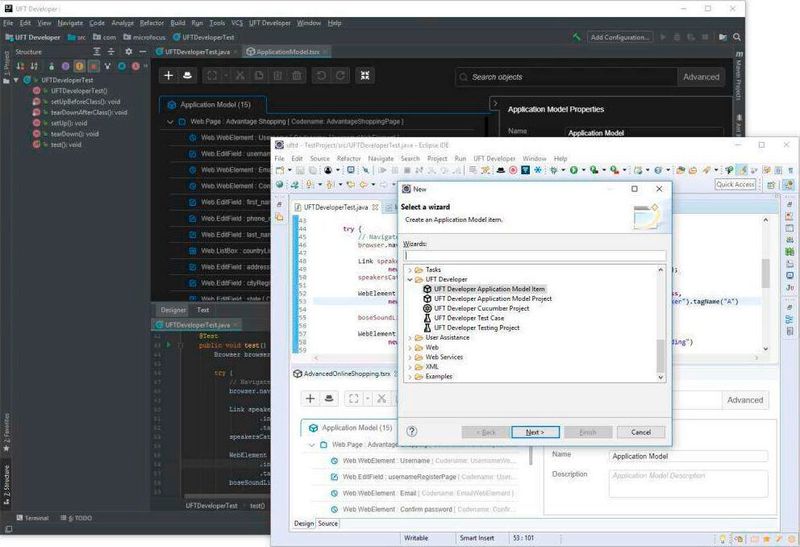Collapse the UFTDeveloperTest node in Structure tree
This screenshot has width=800, height=547.
[16, 80]
